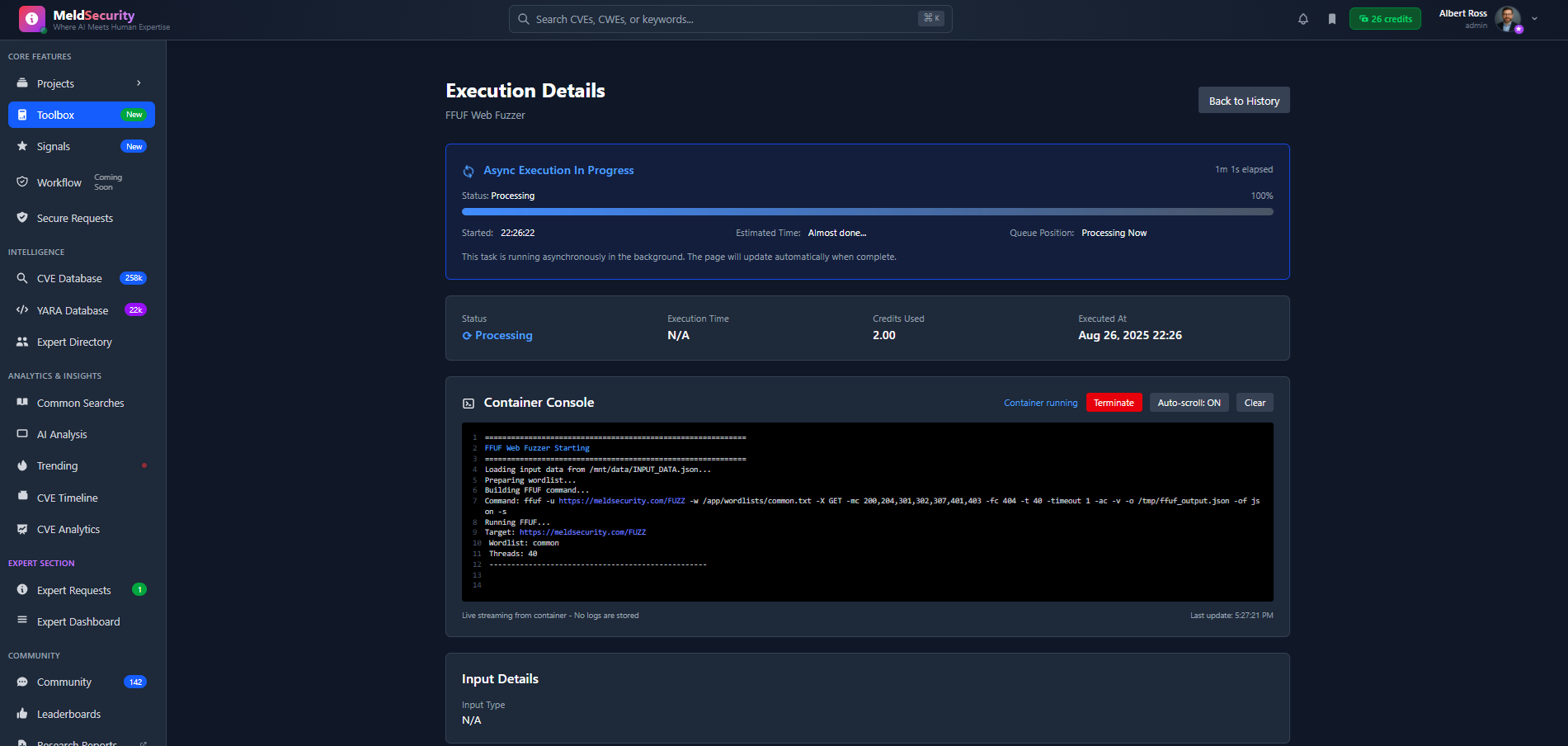Open AI Analysis page
1568x746 pixels.
[x=82, y=434]
